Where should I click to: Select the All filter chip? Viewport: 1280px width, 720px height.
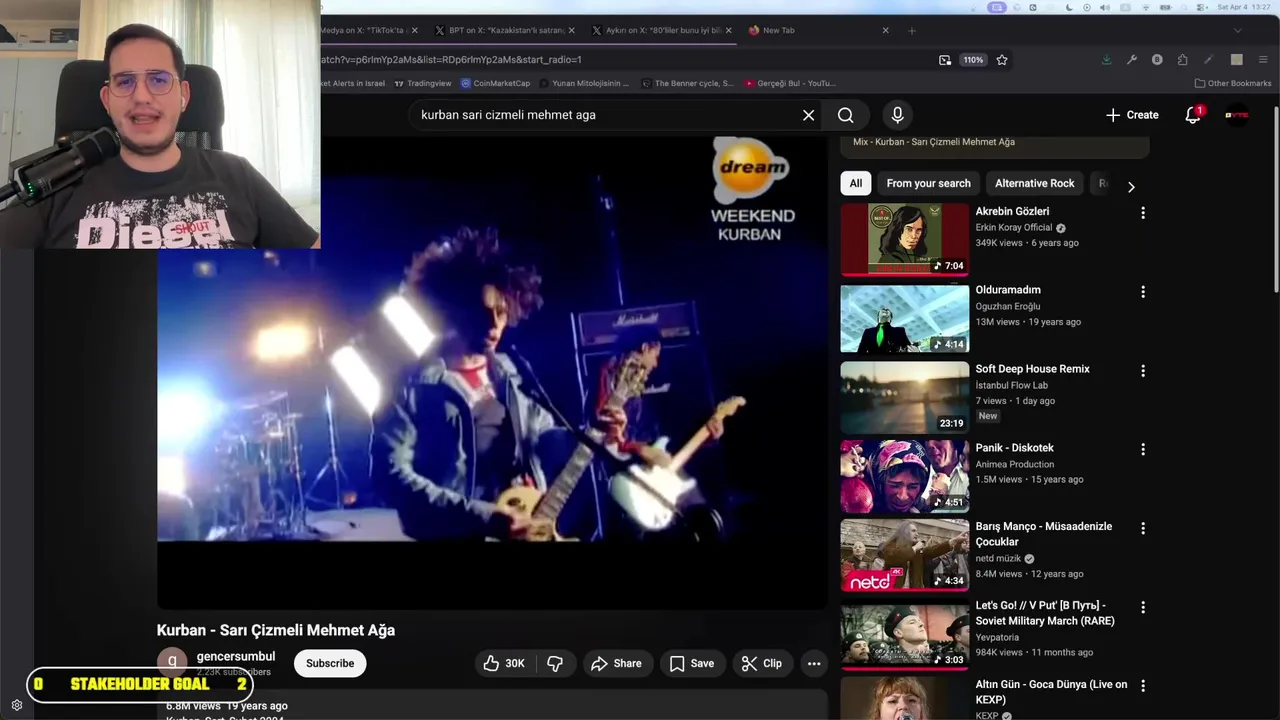(856, 183)
